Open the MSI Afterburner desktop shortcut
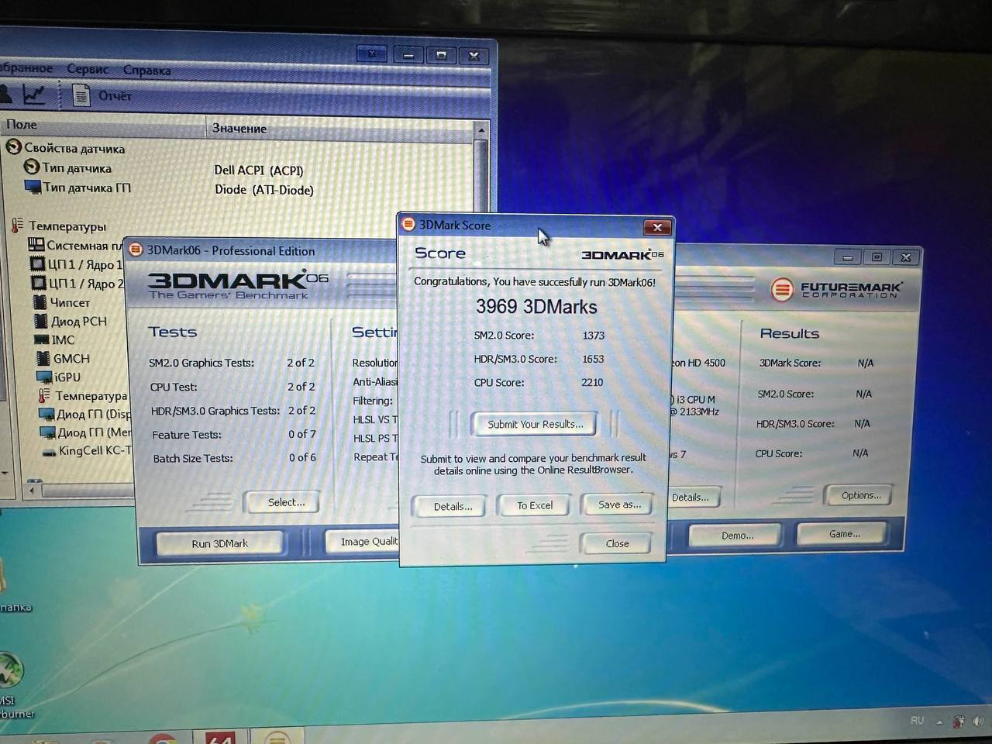 pos(13,686)
